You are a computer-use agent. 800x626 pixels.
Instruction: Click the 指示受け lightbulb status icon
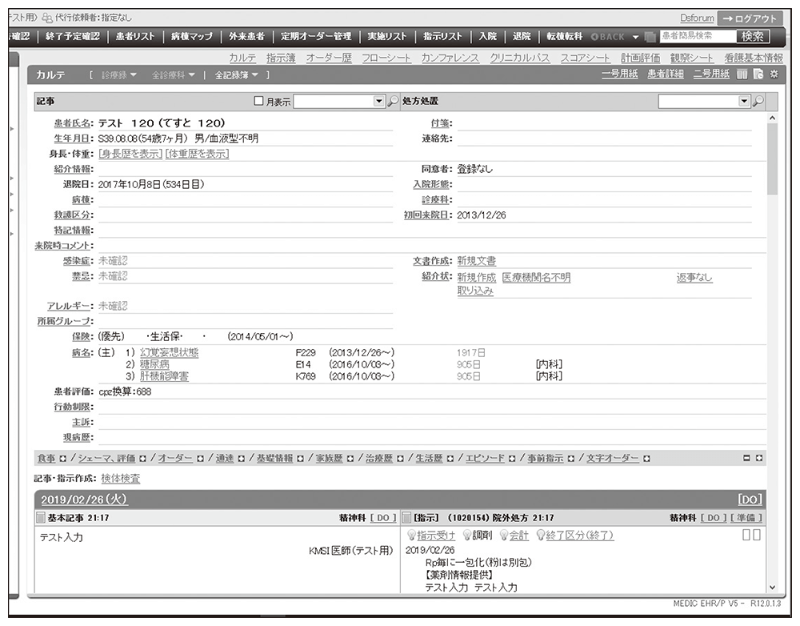coord(411,535)
